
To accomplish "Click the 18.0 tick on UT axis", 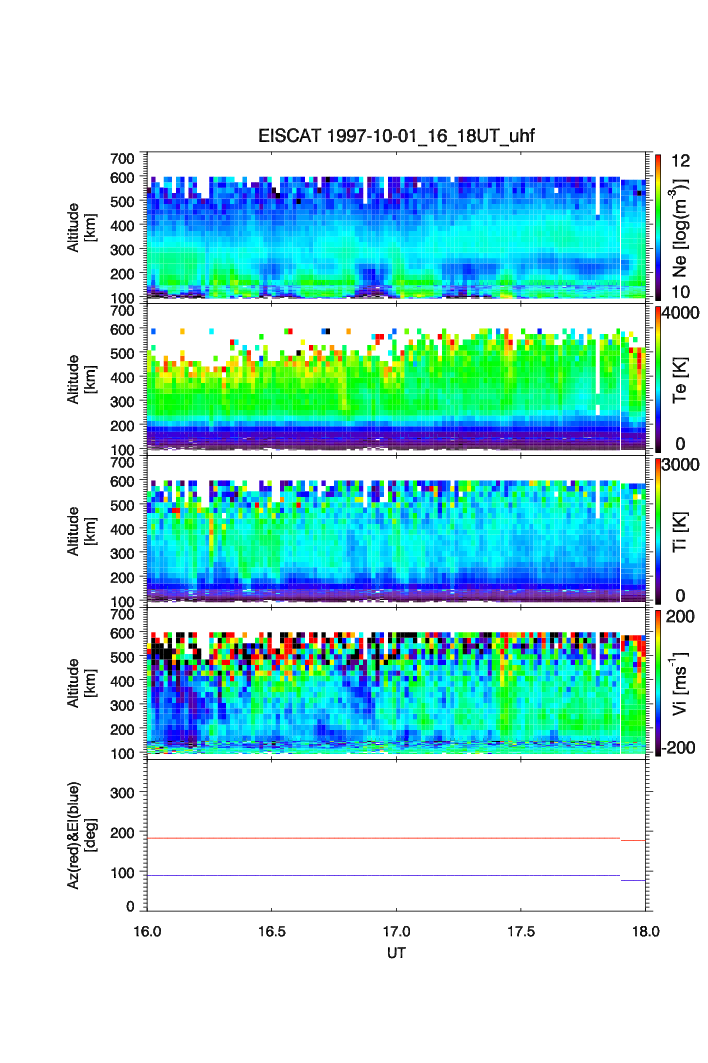I will pyautogui.click(x=646, y=931).
